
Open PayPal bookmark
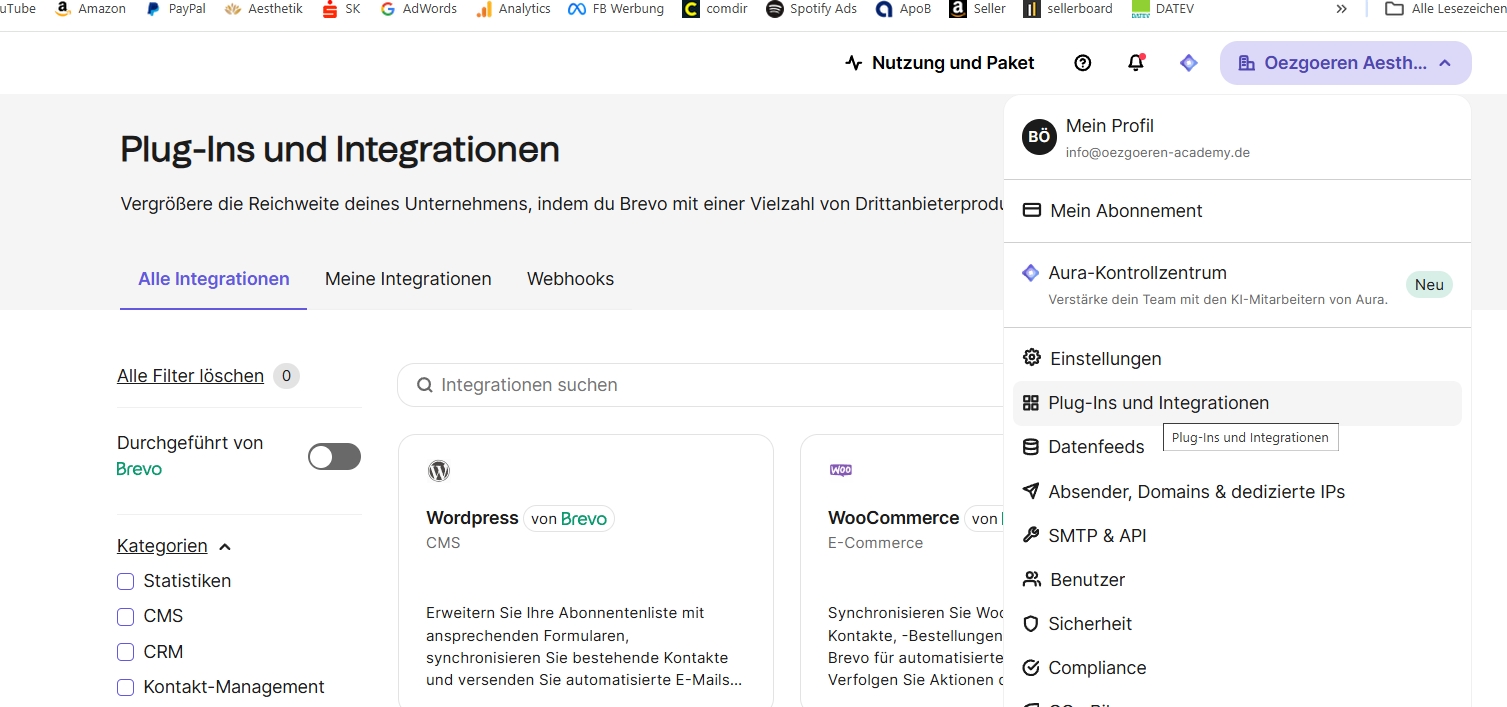click(x=175, y=9)
